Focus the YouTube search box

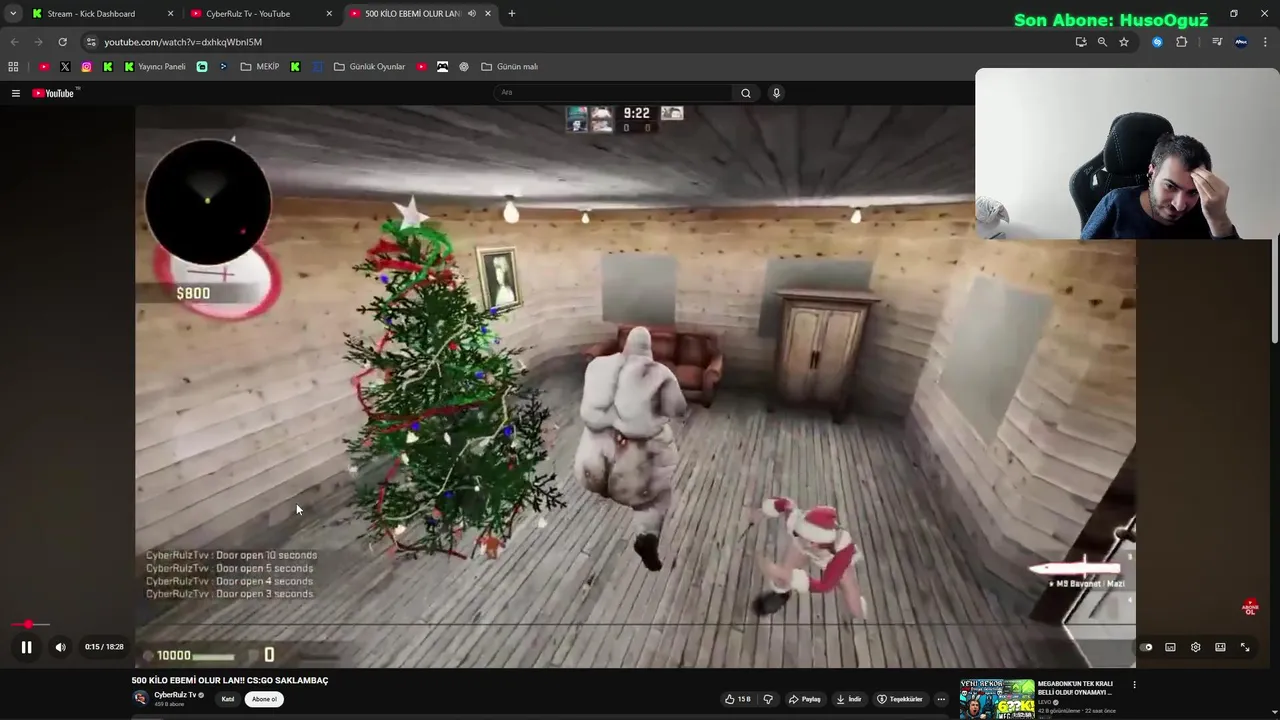(613, 92)
